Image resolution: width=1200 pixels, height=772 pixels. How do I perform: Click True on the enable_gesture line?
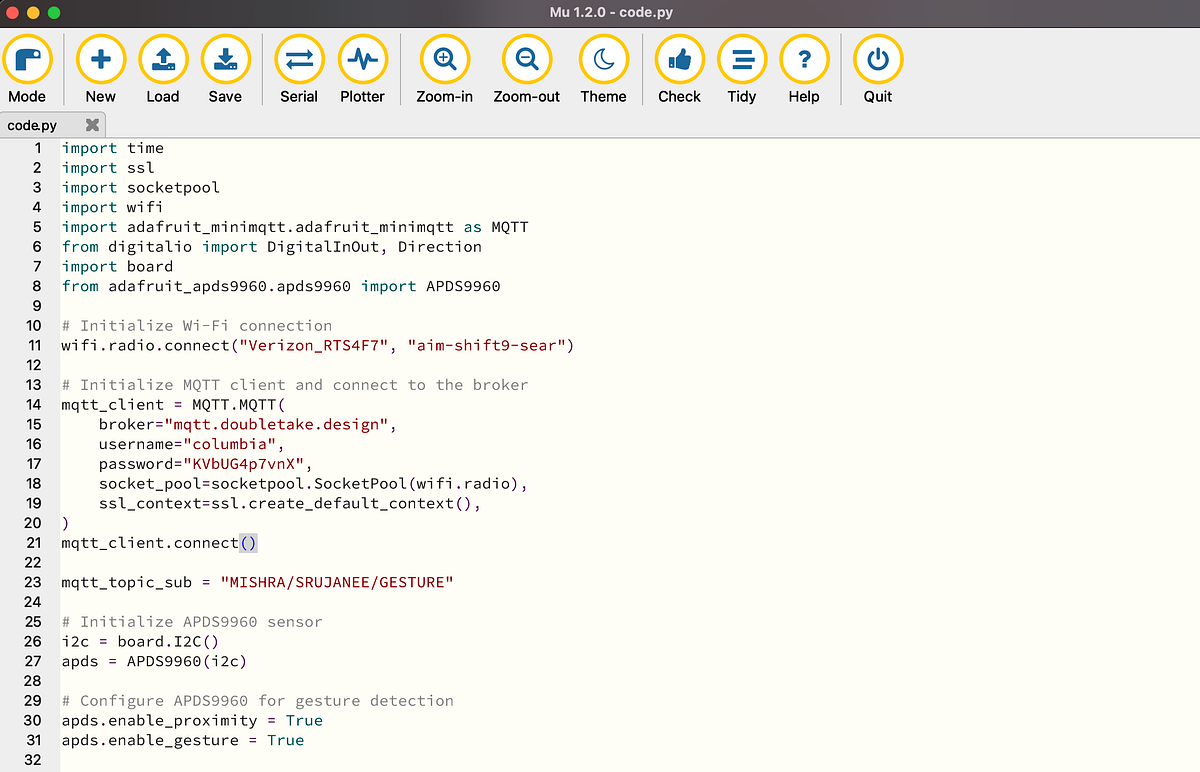pyautogui.click(x=285, y=740)
